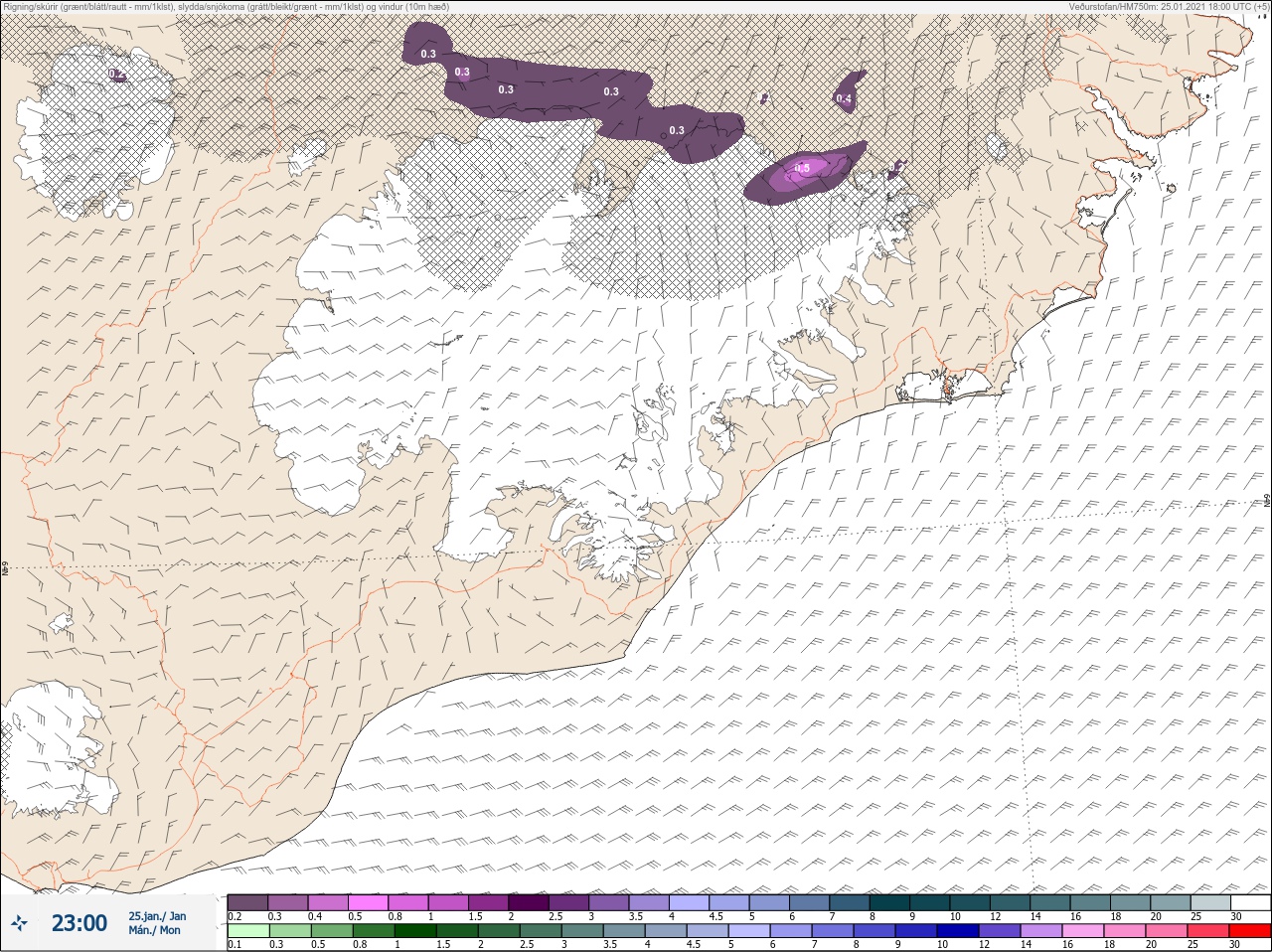Screen dimensions: 1272x952
Task: Select upper legend swatch between 2 and 2.5
Action: pos(529,902)
